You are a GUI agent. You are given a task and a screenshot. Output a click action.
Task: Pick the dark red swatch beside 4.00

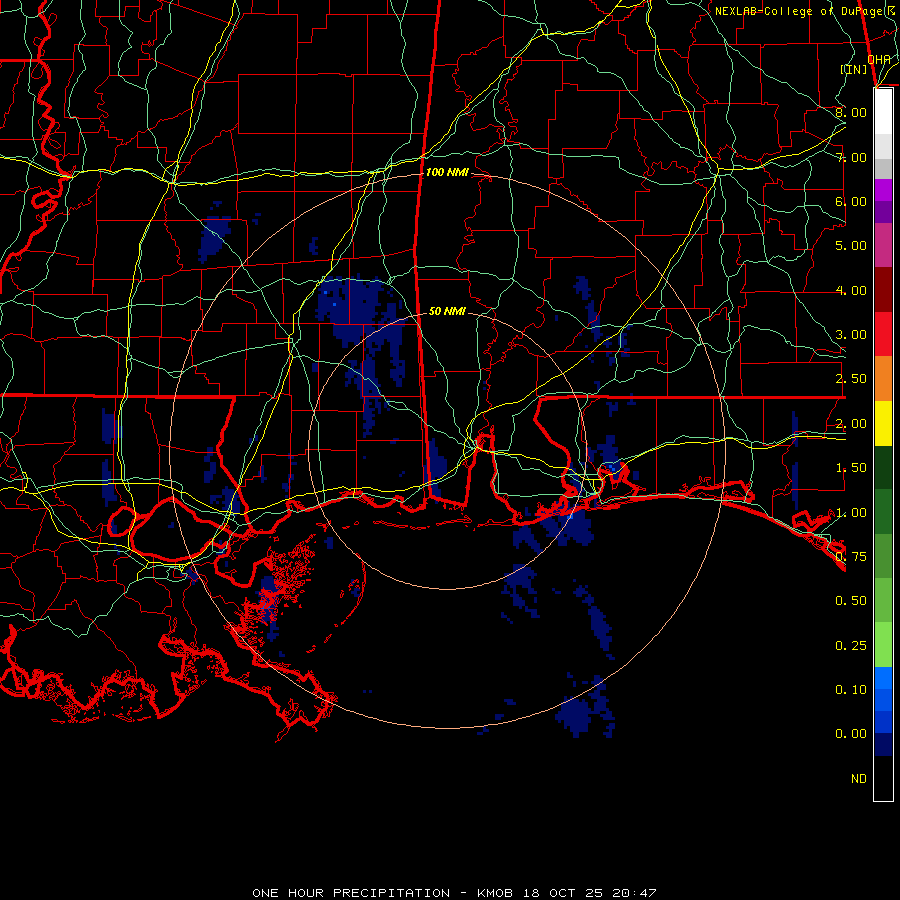coord(883,290)
